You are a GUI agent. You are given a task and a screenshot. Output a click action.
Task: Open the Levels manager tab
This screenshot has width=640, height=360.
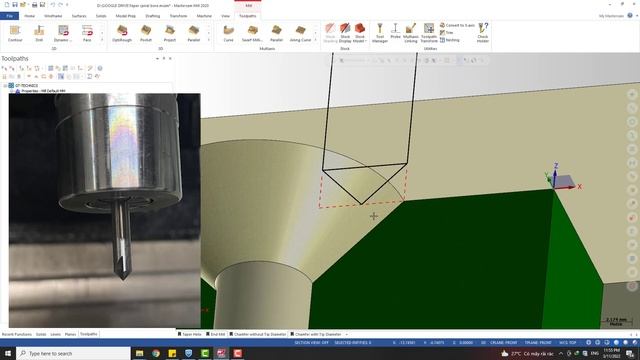[x=56, y=334]
